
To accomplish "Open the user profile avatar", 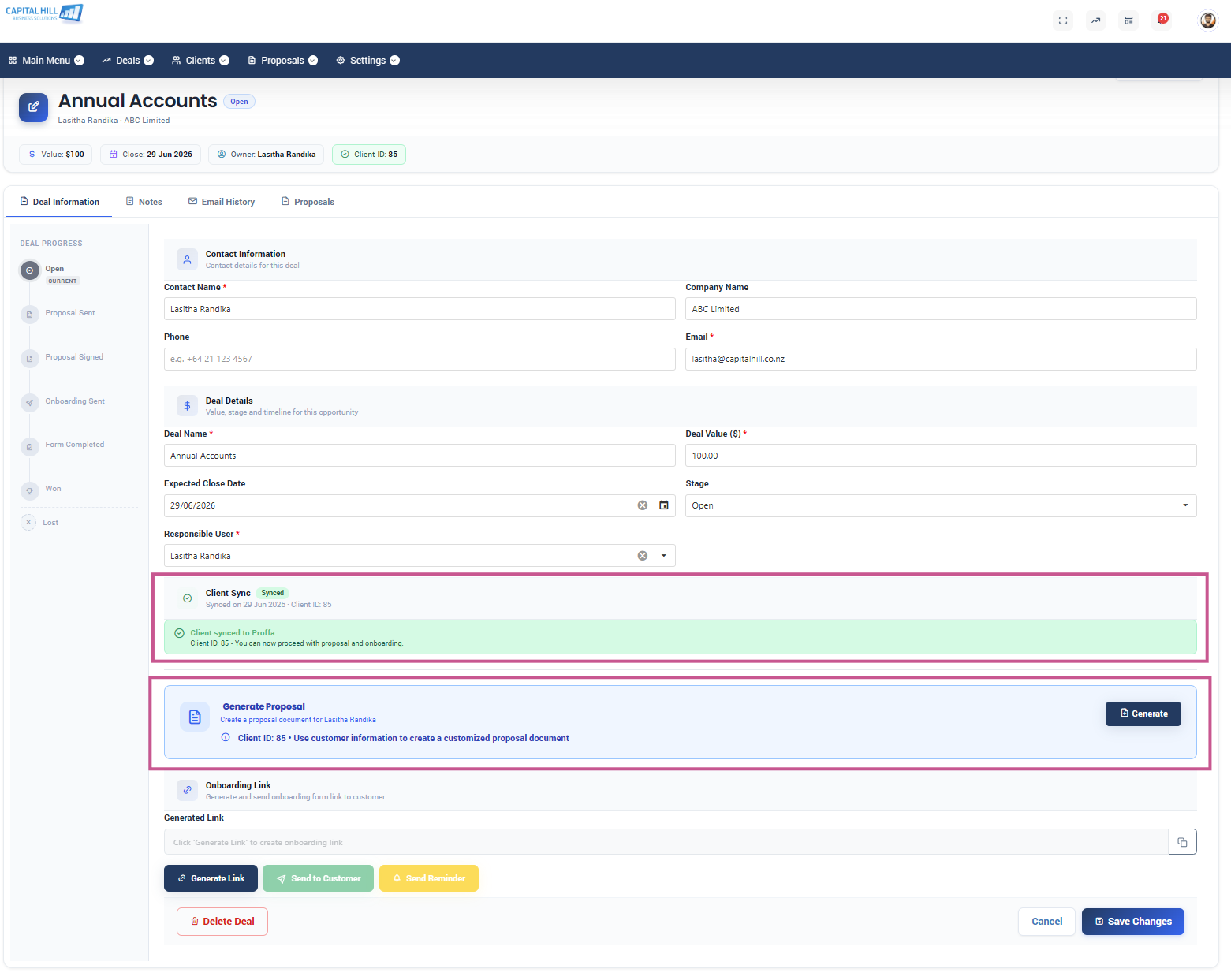I will pos(1208,20).
